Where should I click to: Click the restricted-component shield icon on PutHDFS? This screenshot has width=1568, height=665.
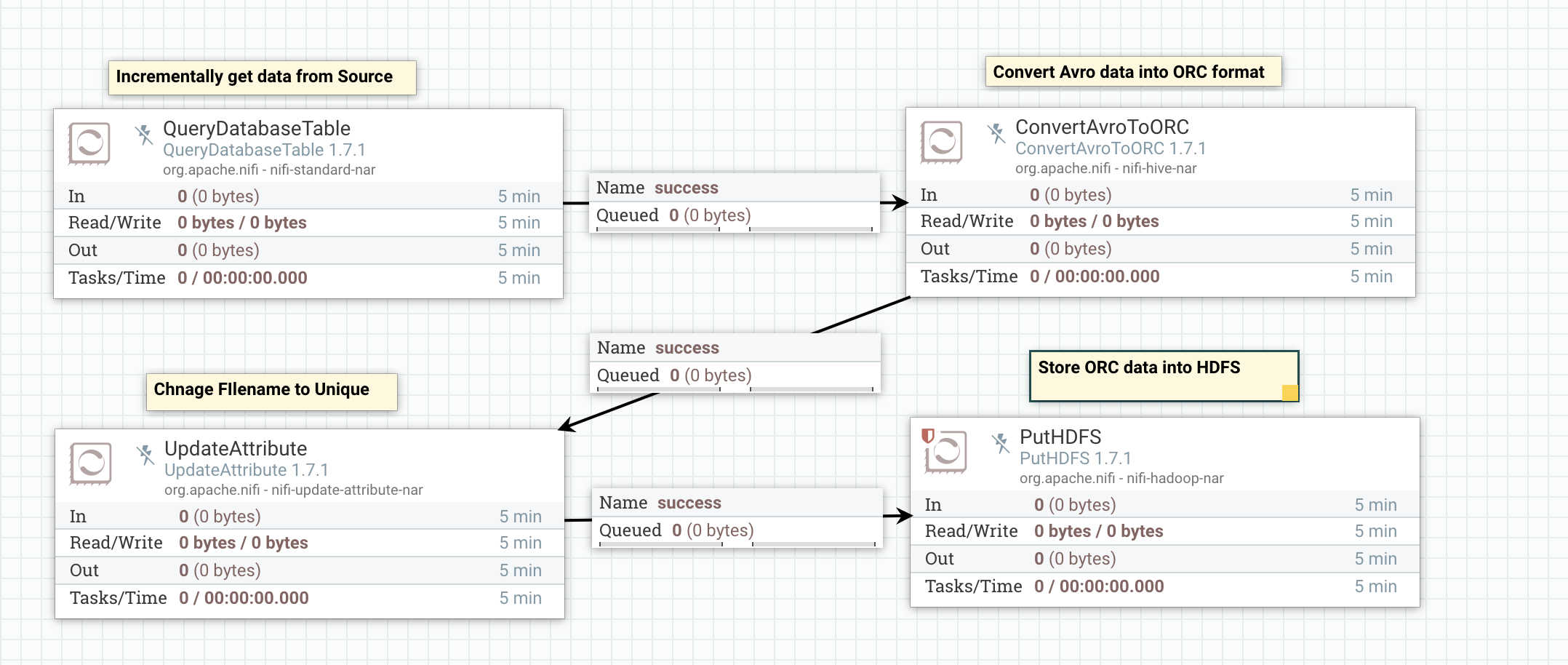coord(928,435)
